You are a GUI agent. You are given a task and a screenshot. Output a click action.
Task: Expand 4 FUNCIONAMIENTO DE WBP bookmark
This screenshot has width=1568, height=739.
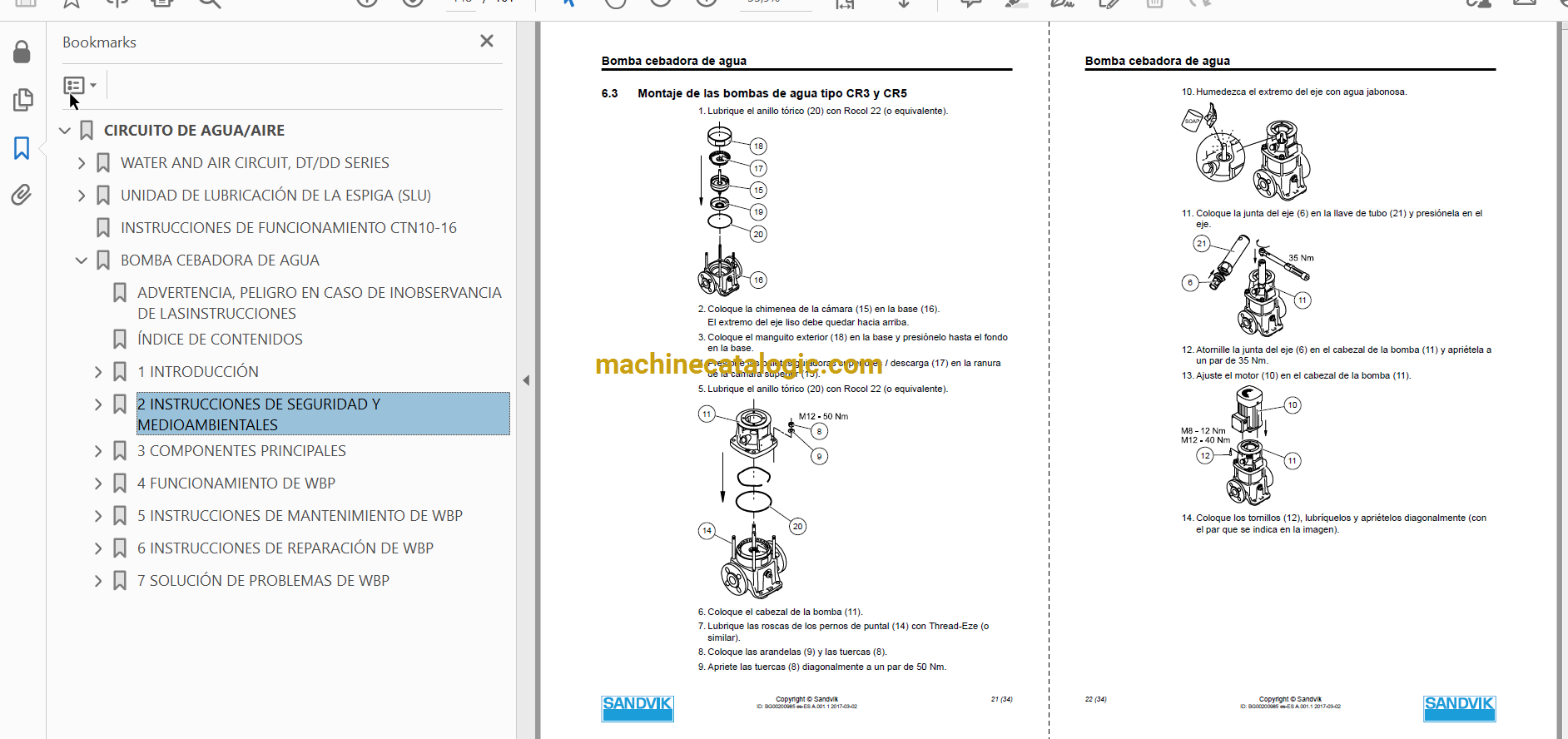pyautogui.click(x=98, y=484)
